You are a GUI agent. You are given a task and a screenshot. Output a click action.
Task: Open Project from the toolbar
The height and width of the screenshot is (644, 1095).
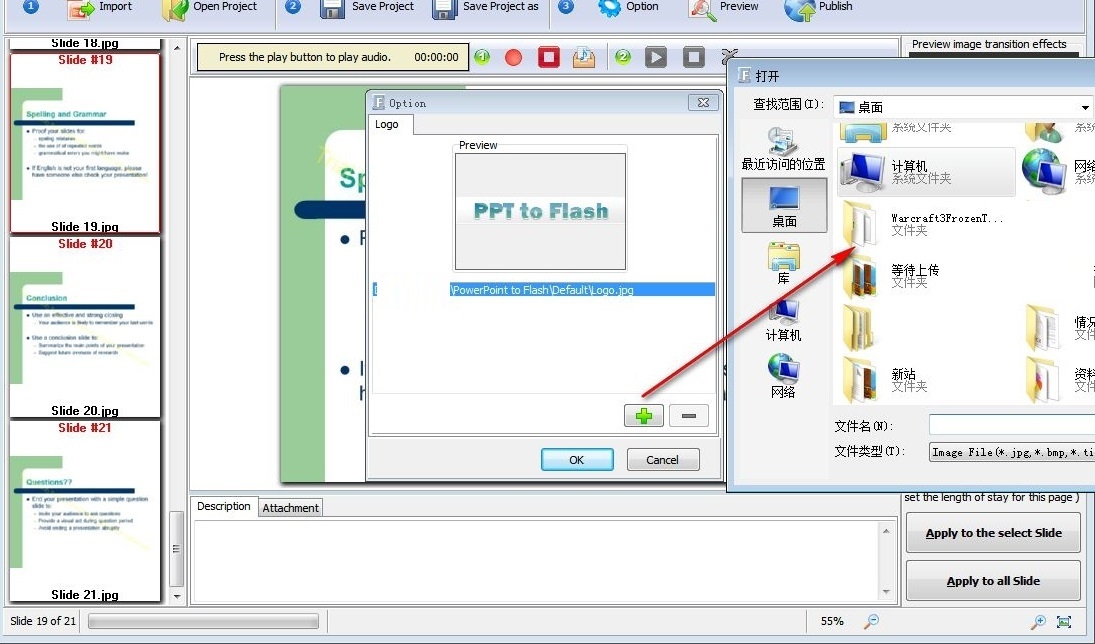[x=210, y=7]
